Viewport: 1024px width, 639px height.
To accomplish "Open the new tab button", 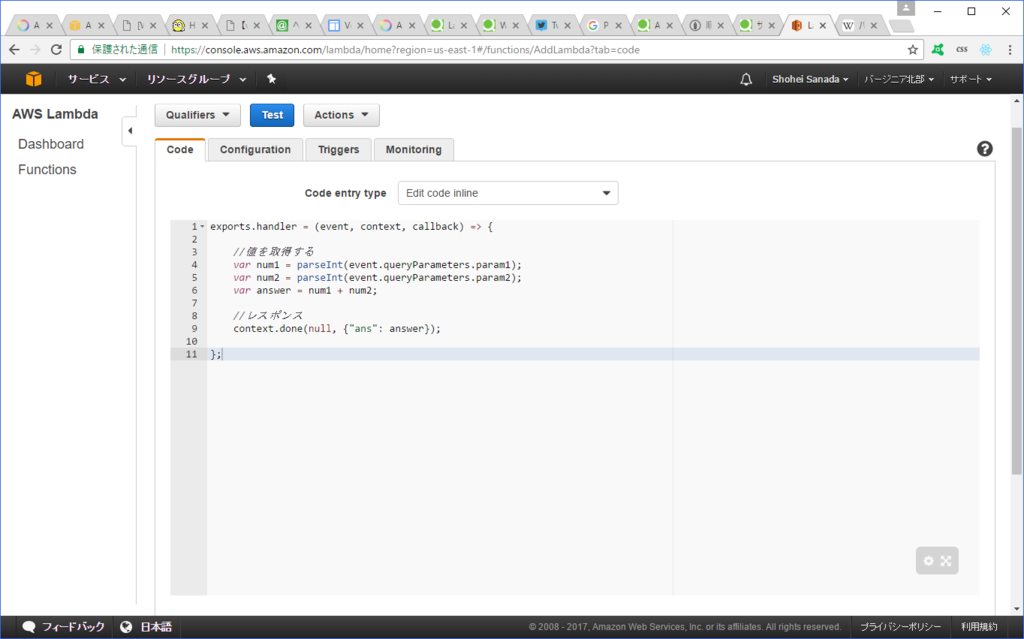I will 902,26.
